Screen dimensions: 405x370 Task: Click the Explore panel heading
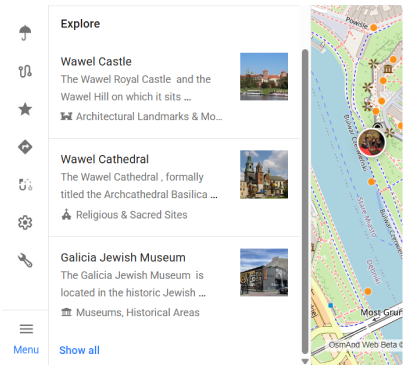(80, 24)
